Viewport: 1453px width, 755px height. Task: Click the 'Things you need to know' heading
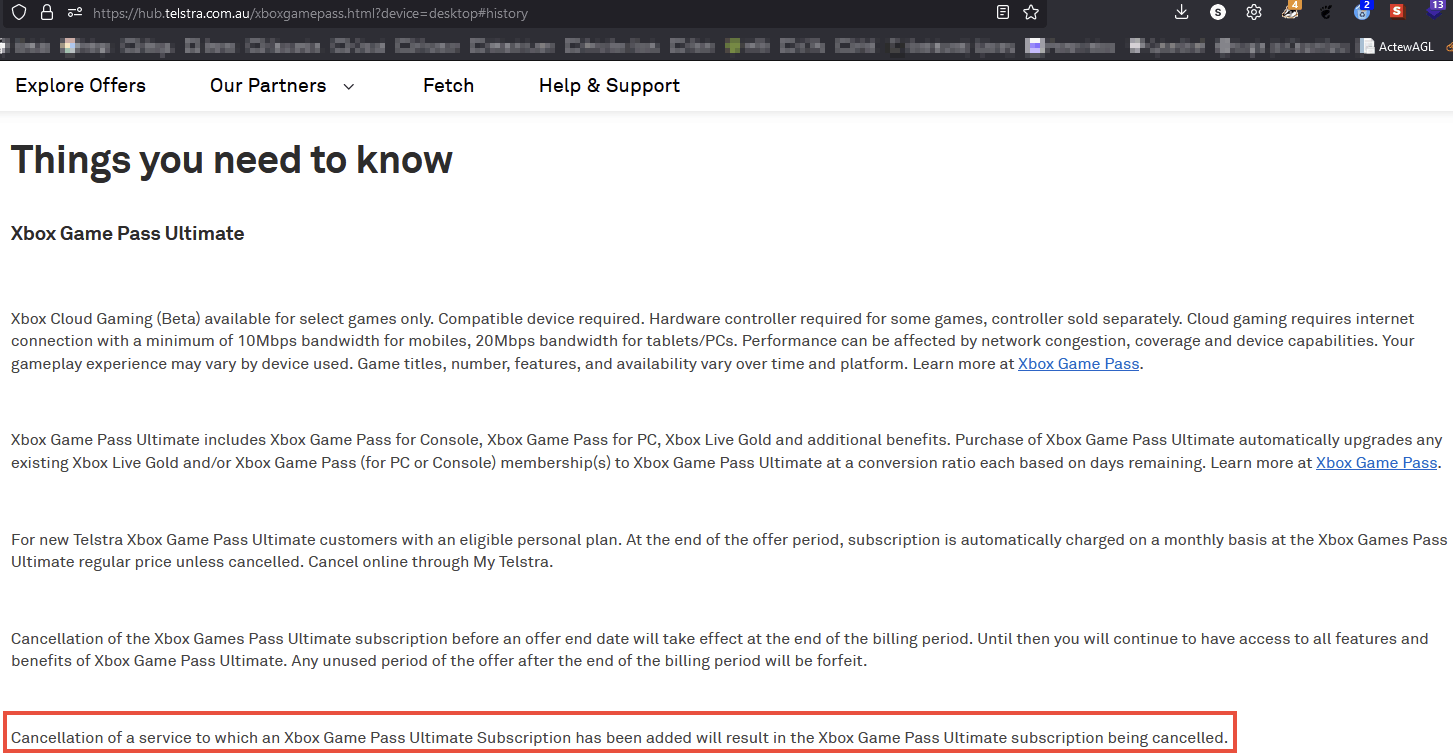232,160
